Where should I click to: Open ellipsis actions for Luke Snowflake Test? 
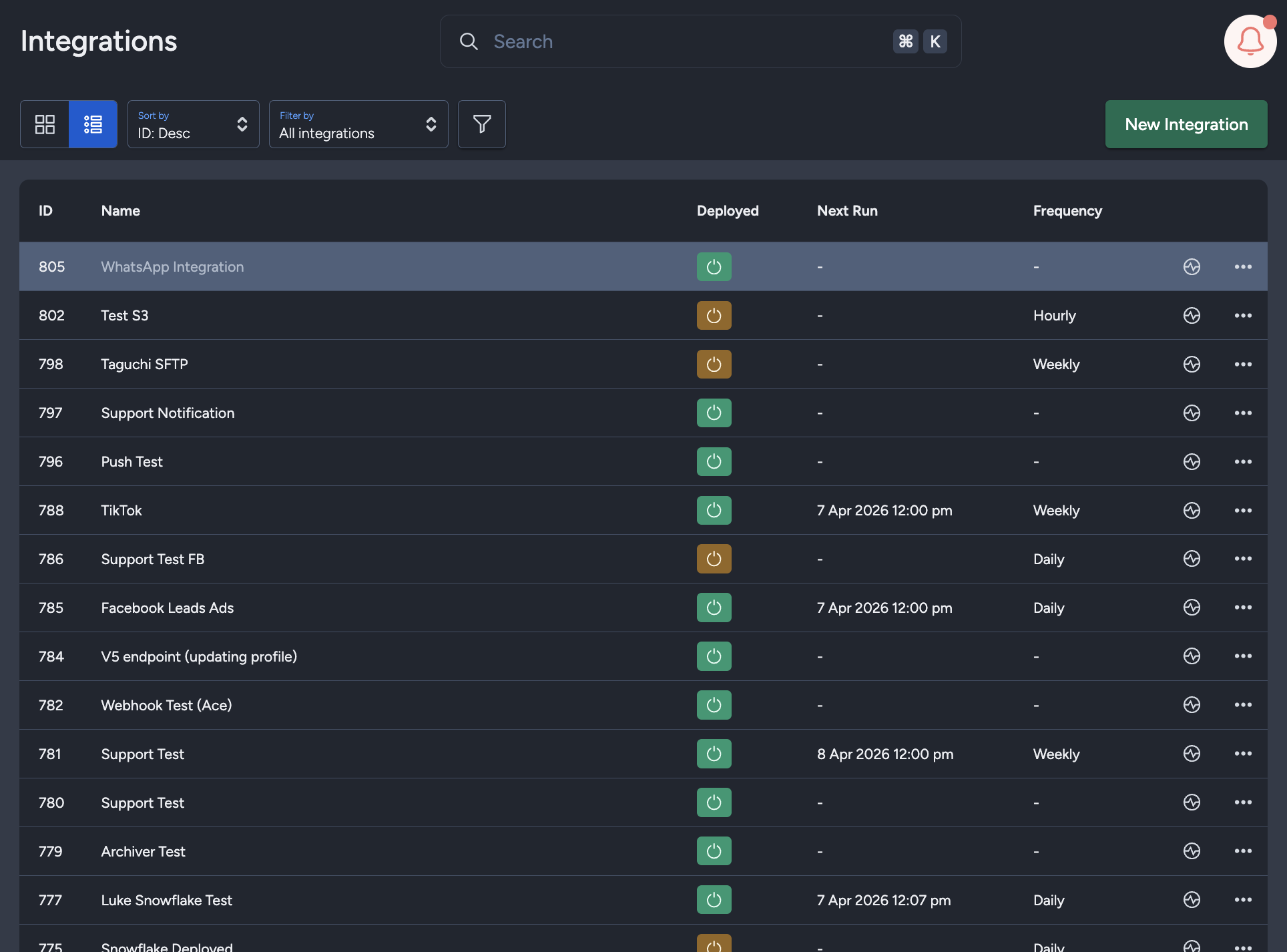click(1243, 900)
